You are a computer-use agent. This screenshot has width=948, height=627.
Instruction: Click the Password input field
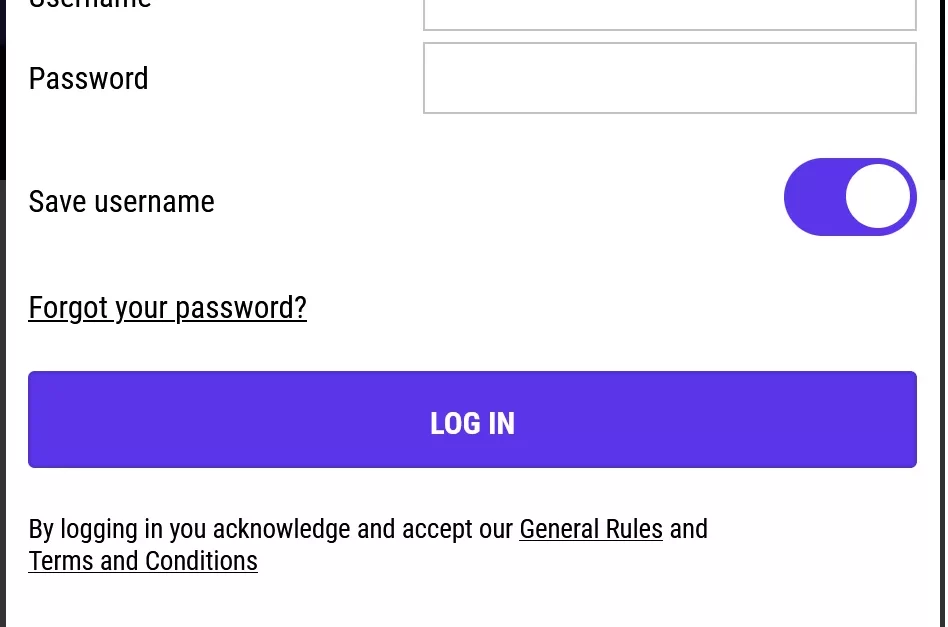[669, 78]
